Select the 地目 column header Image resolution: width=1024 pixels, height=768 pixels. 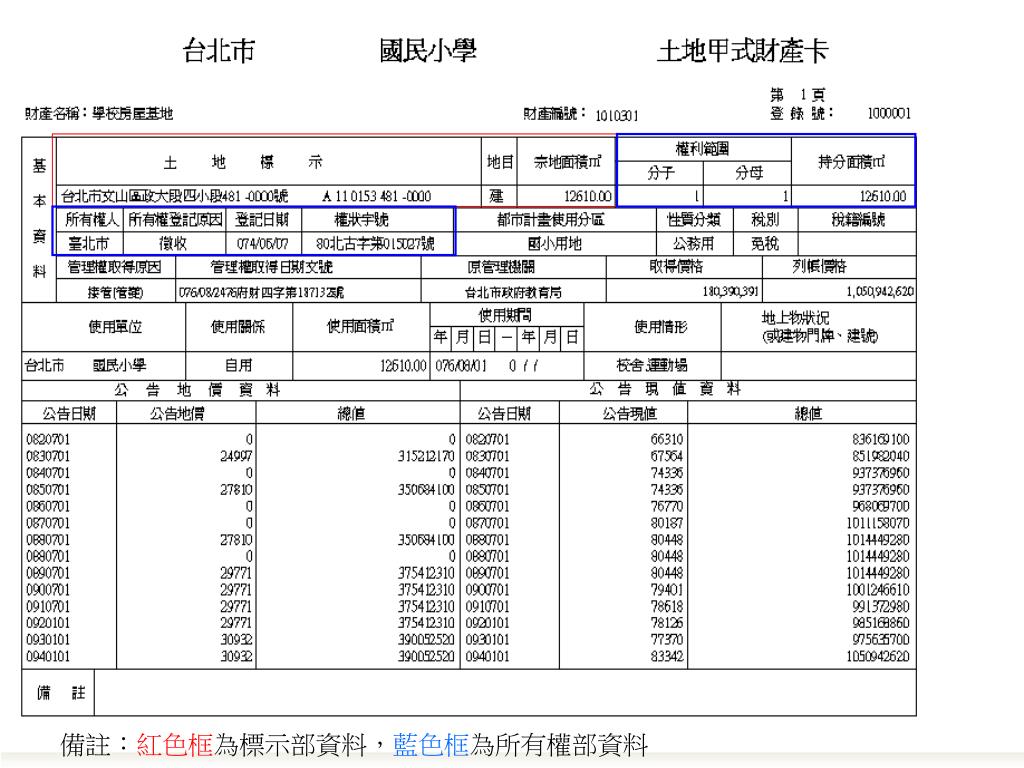tap(500, 161)
